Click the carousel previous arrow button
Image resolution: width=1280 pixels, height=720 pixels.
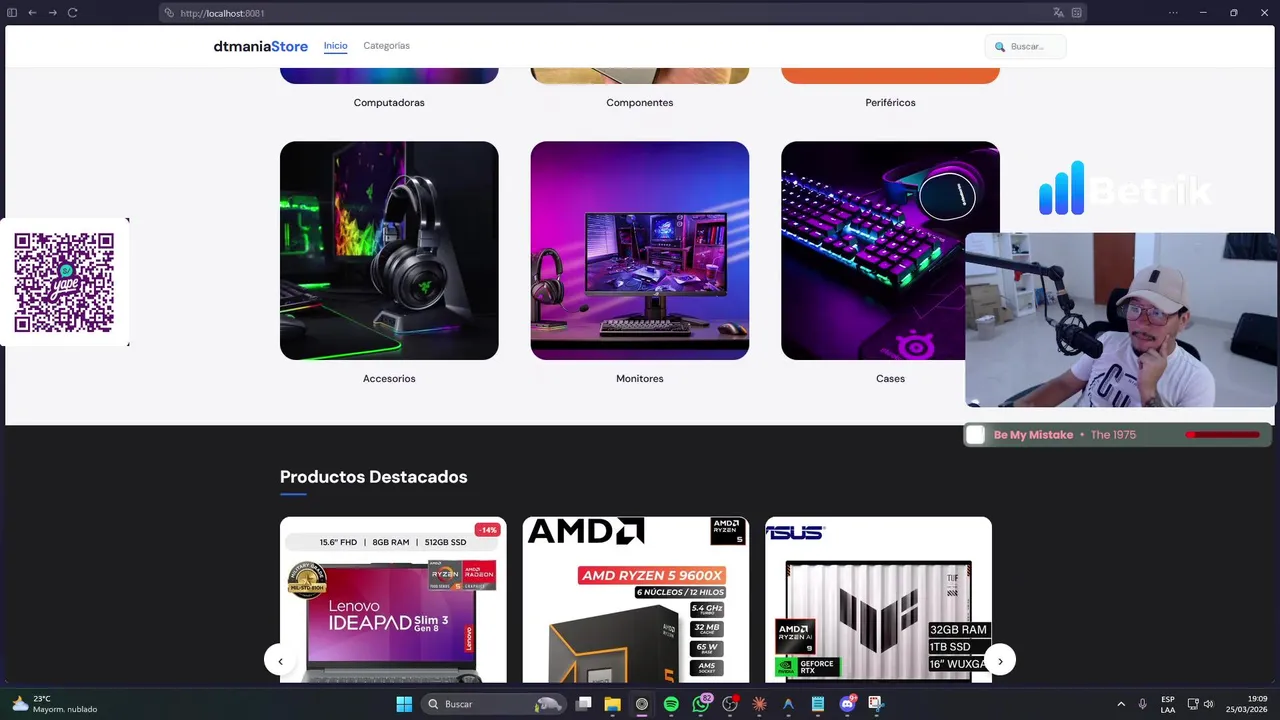[280, 660]
